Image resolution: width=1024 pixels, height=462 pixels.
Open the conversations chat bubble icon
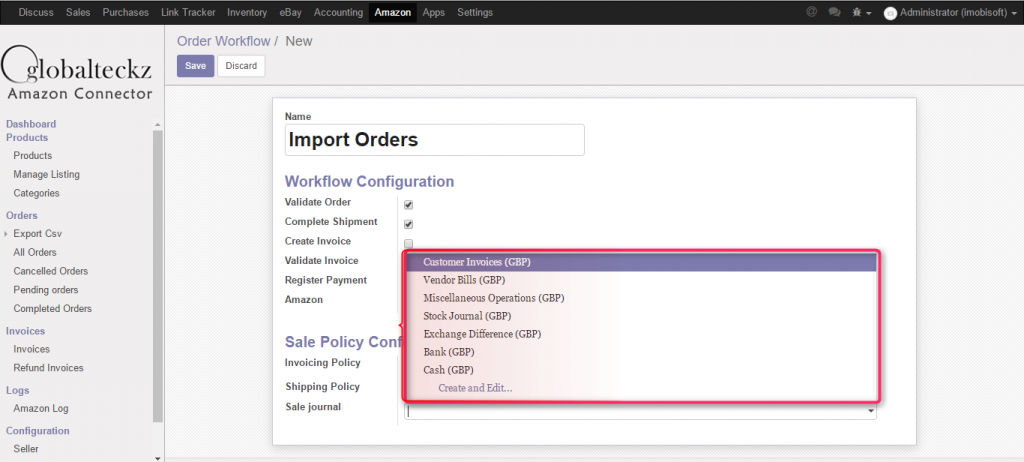[834, 12]
